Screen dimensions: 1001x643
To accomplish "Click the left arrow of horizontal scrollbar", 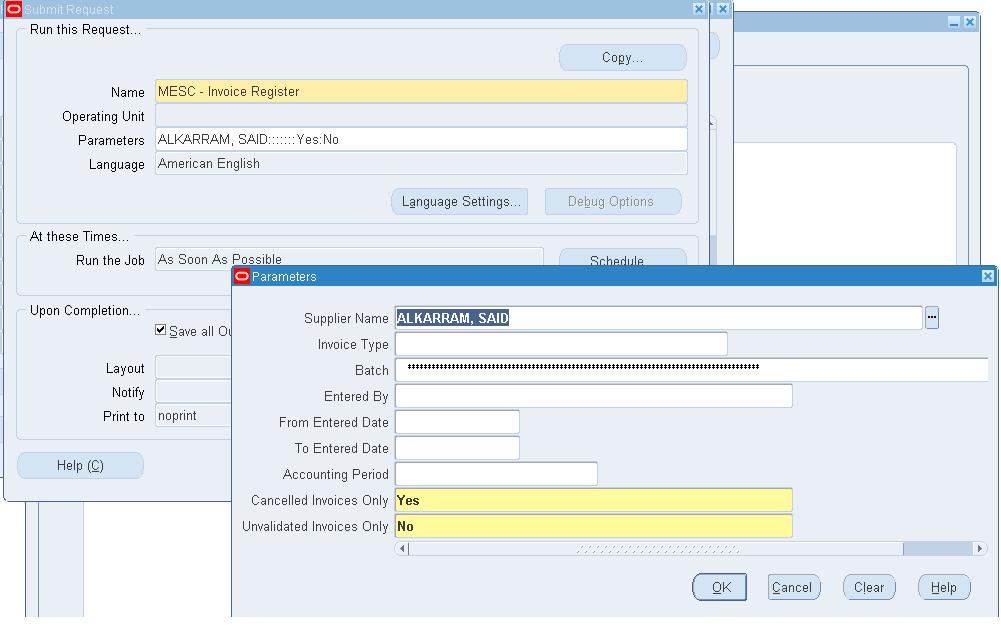I will pos(402,549).
